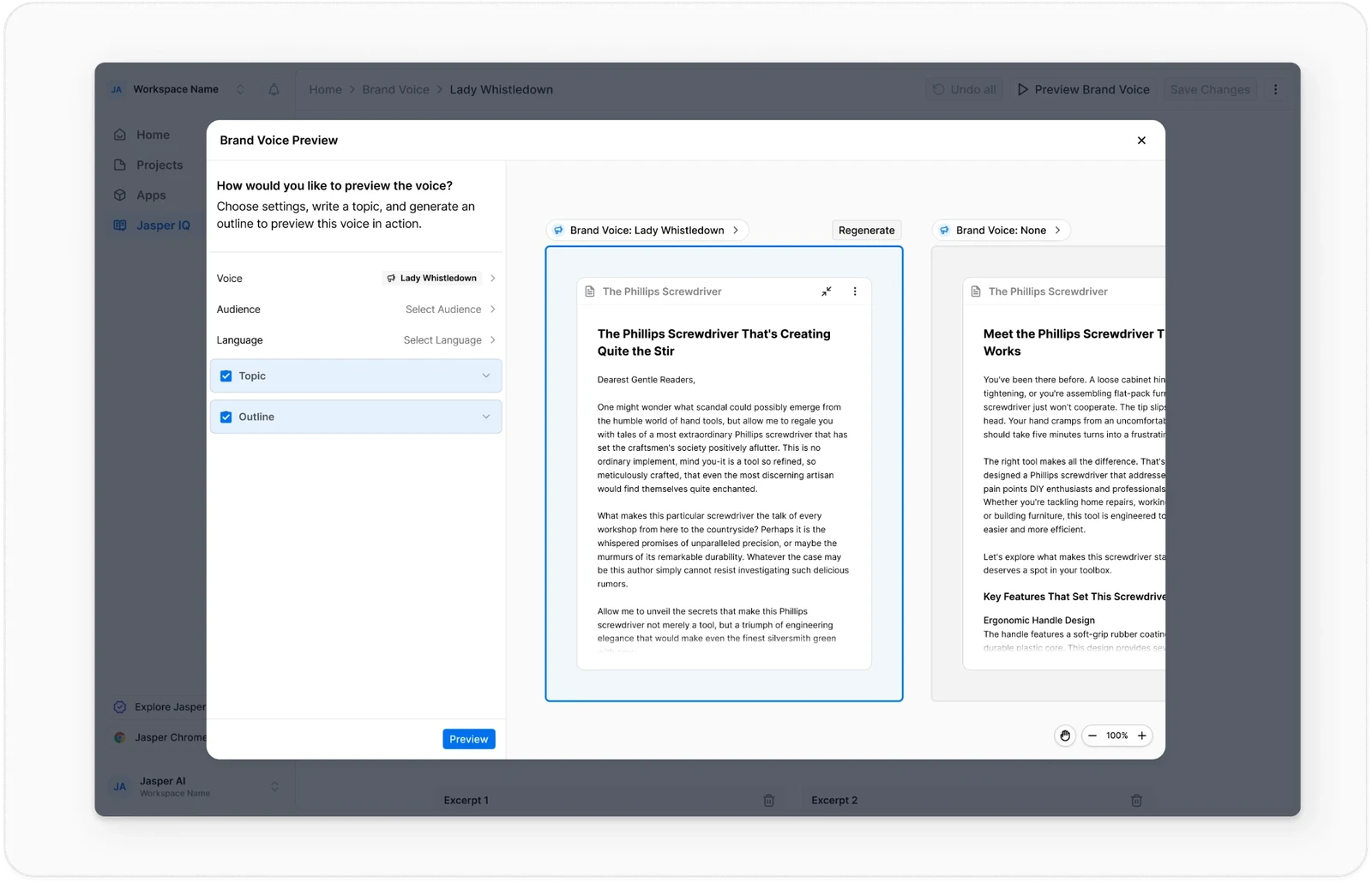Open the Brand Voice: Lady Whistledown chip

[x=647, y=231]
